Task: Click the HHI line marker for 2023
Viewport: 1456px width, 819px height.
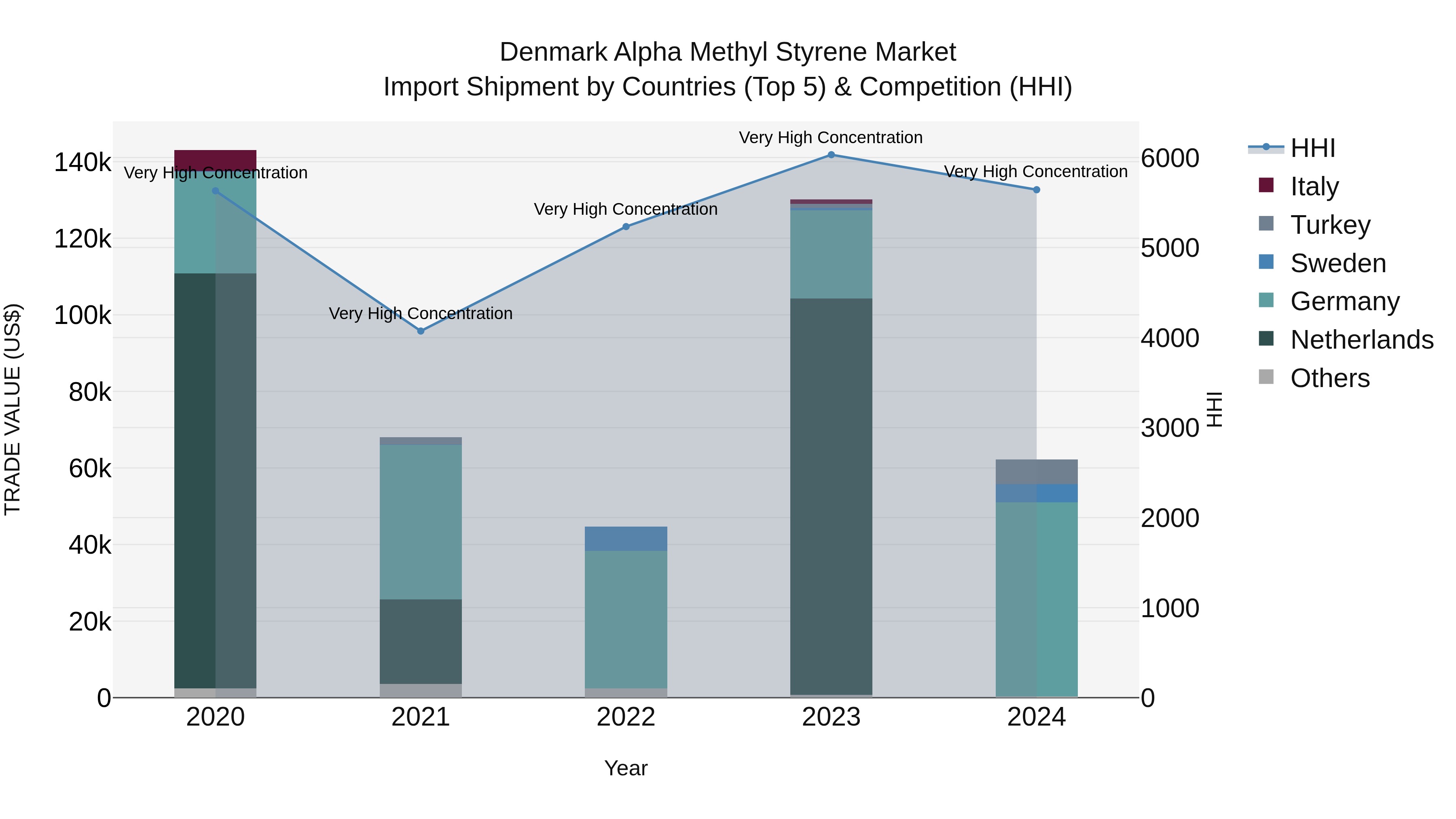Action: coord(831,154)
